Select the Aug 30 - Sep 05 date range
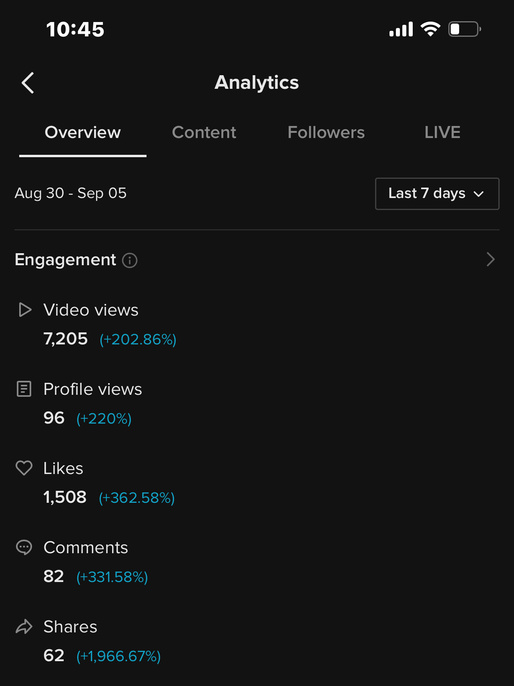Viewport: 514px width, 686px height. click(x=70, y=193)
